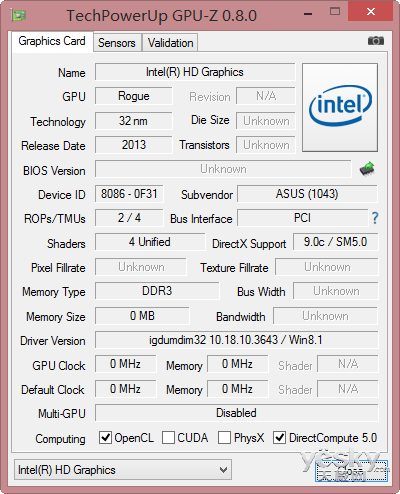Maximize the GPU-Z window
Screen dimensions: 400x494
pos(335,12)
